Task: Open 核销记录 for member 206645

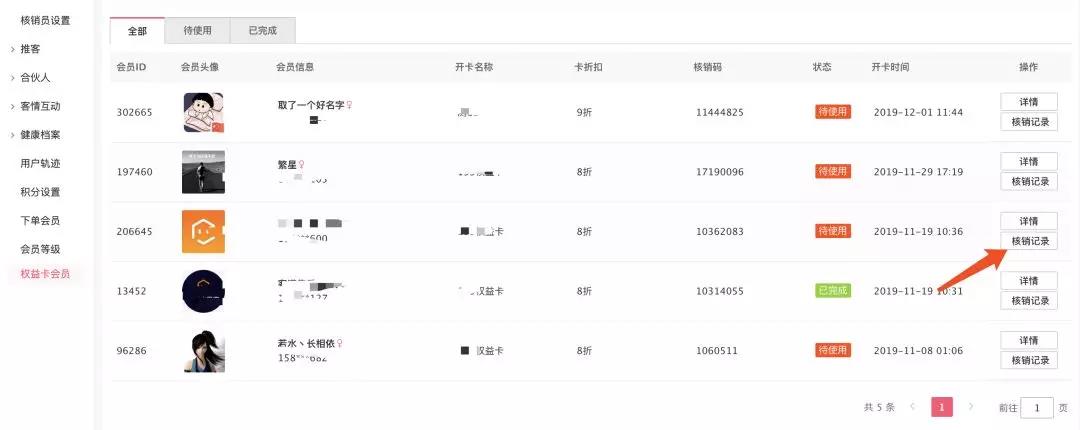Action: (1029, 241)
